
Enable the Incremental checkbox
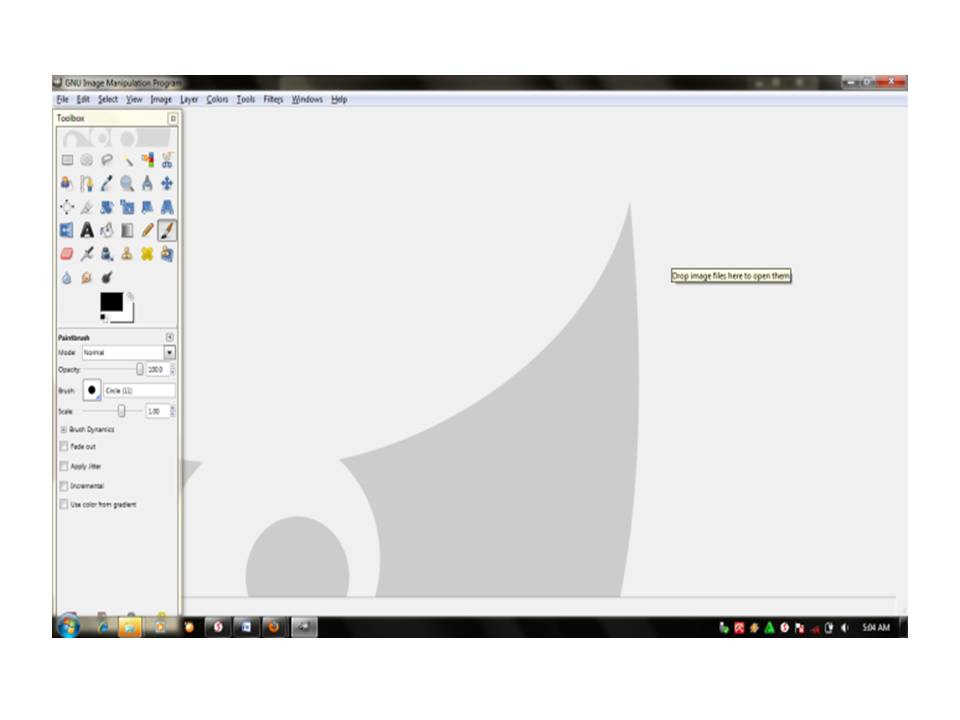[x=64, y=486]
